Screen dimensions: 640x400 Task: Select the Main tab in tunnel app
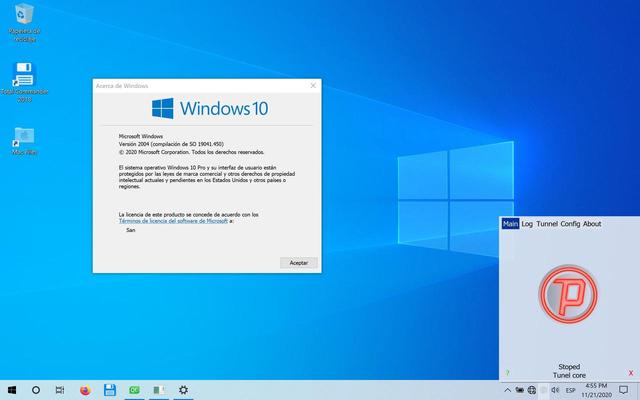[510, 224]
